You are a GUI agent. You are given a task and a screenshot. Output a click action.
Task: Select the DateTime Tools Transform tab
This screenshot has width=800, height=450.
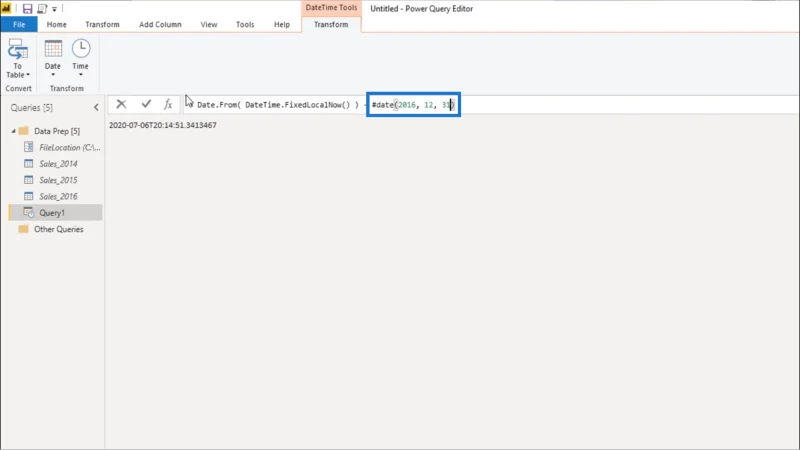331,24
